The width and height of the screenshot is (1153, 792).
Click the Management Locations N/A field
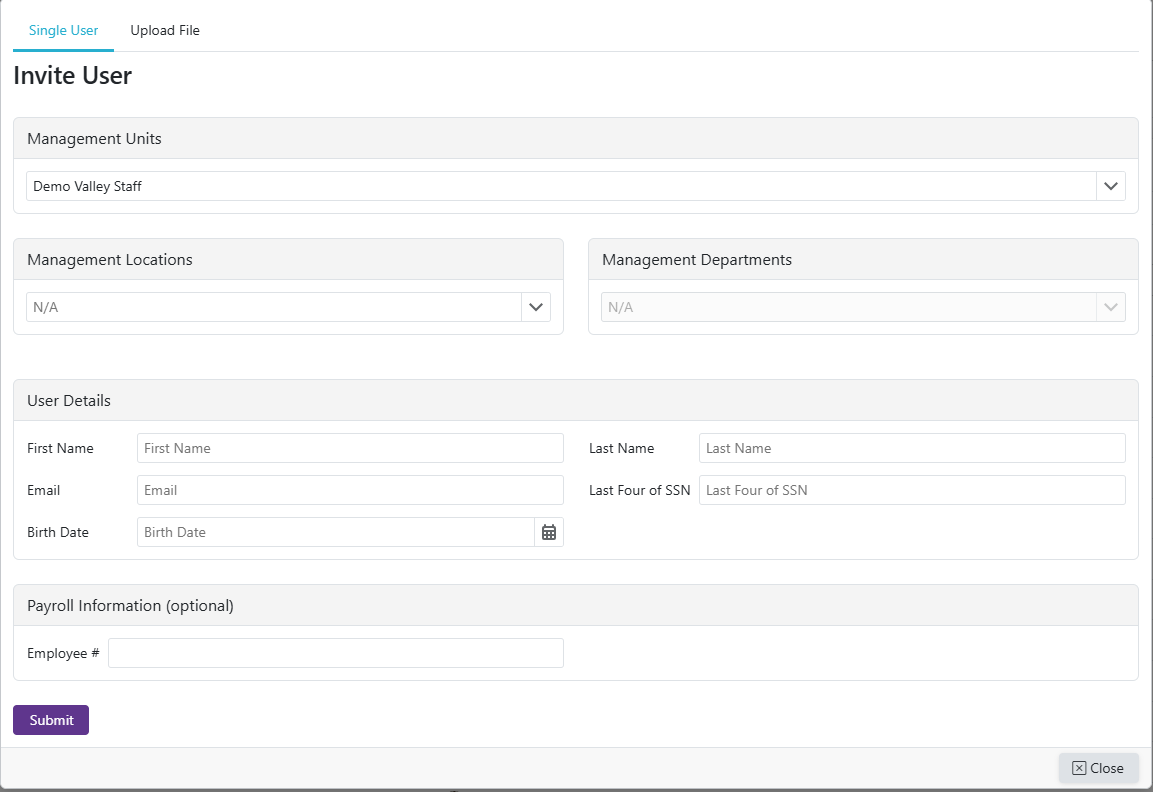tap(273, 307)
